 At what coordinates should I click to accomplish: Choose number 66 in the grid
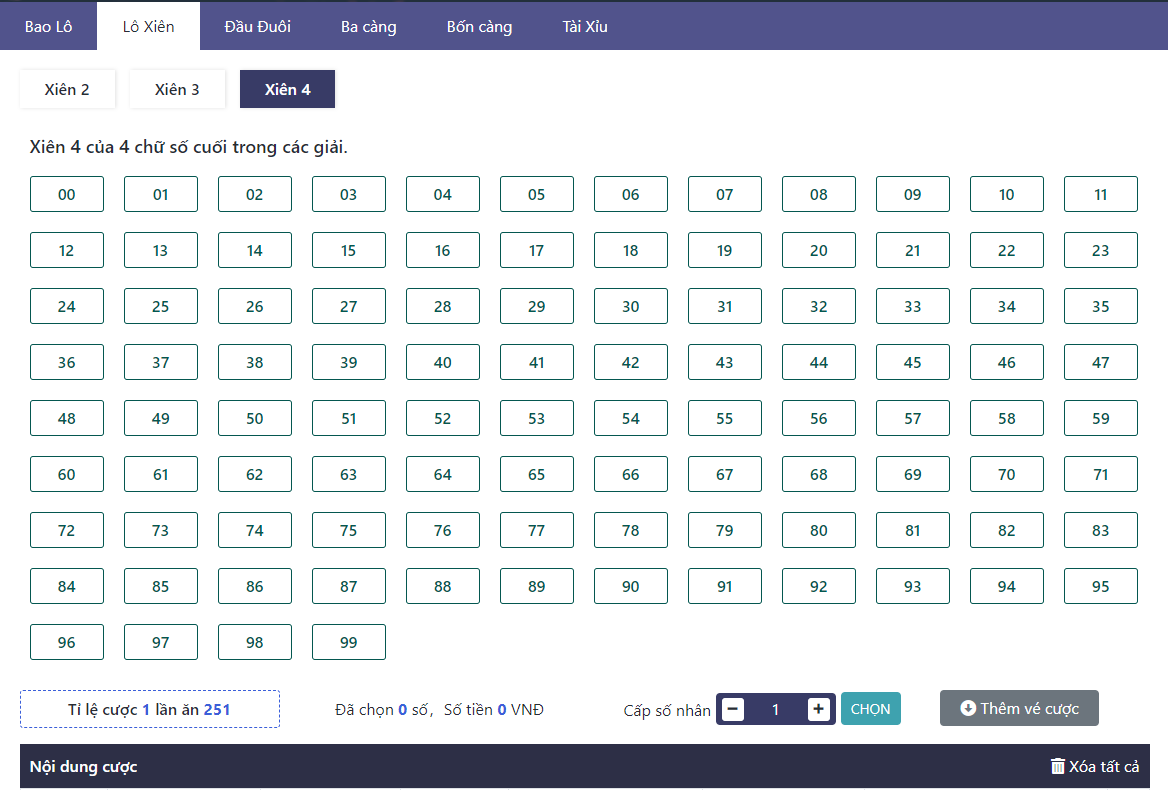point(631,475)
